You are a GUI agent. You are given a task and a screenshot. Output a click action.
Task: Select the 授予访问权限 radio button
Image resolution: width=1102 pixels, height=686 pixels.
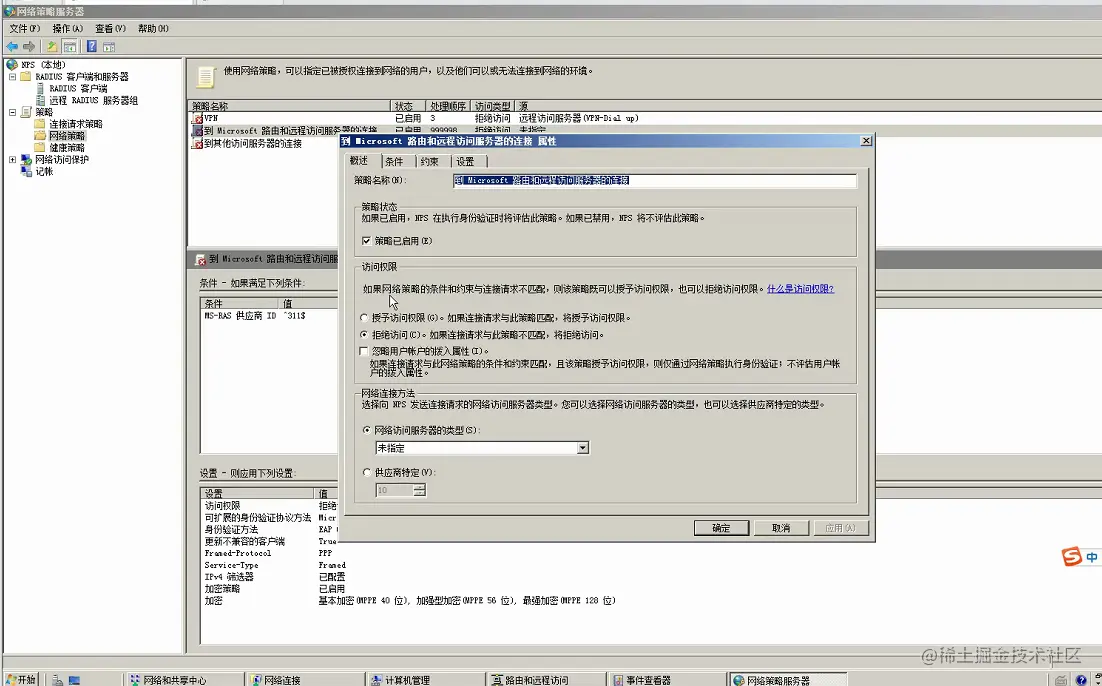[364, 318]
